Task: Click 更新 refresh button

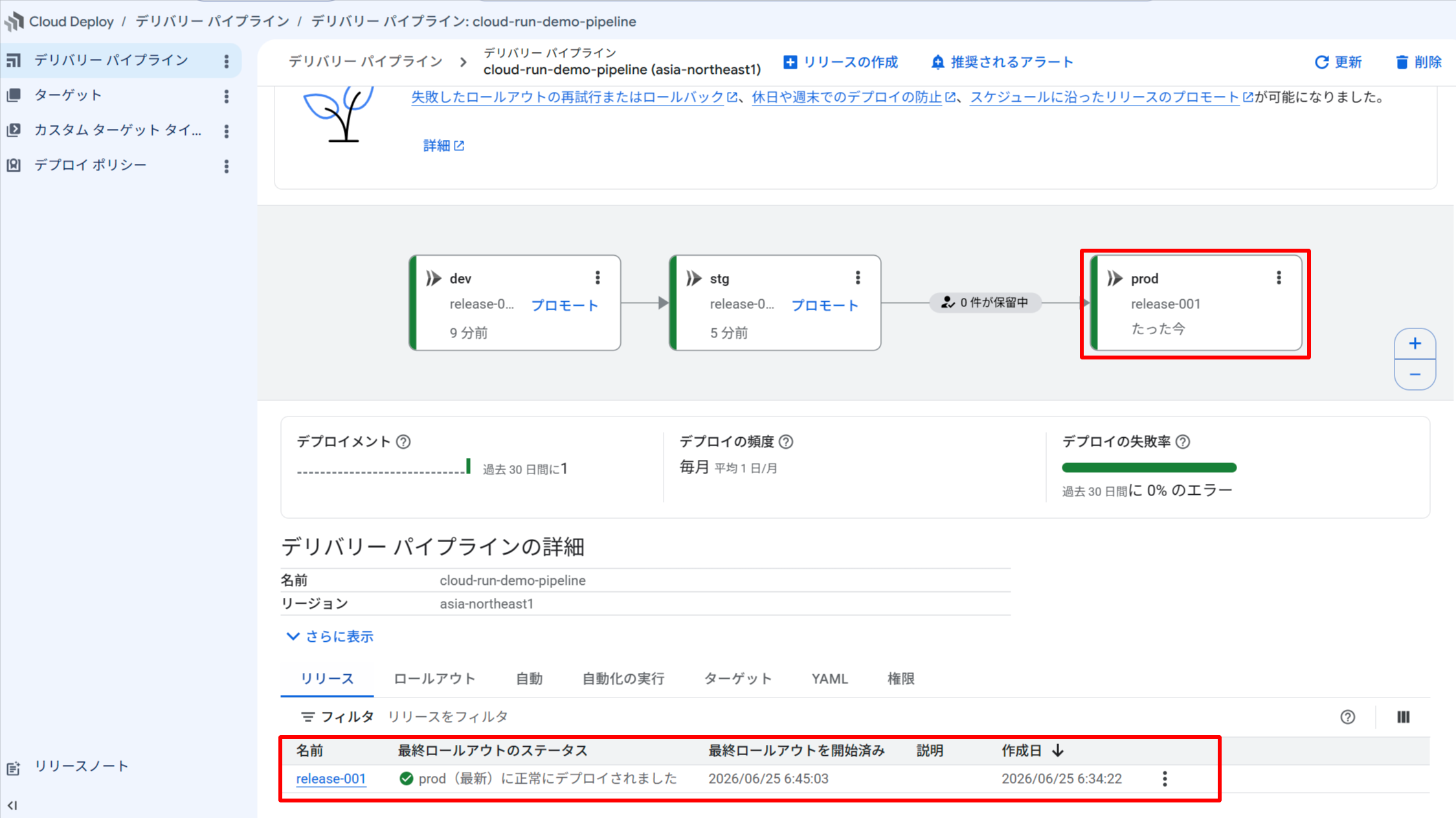Action: point(1338,62)
